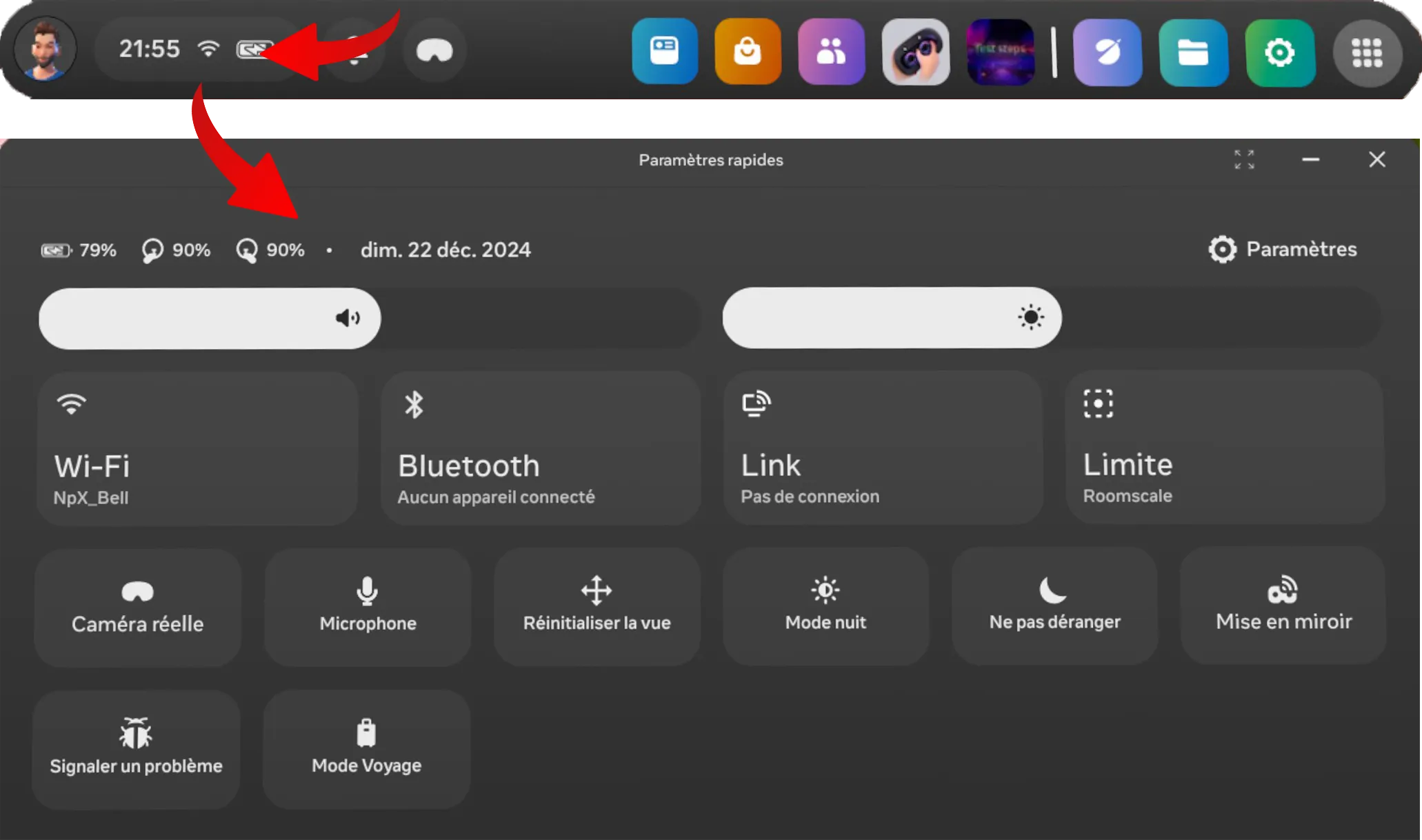Click the Paramètres settings link
Screen dimensions: 1422x840
point(1283,249)
